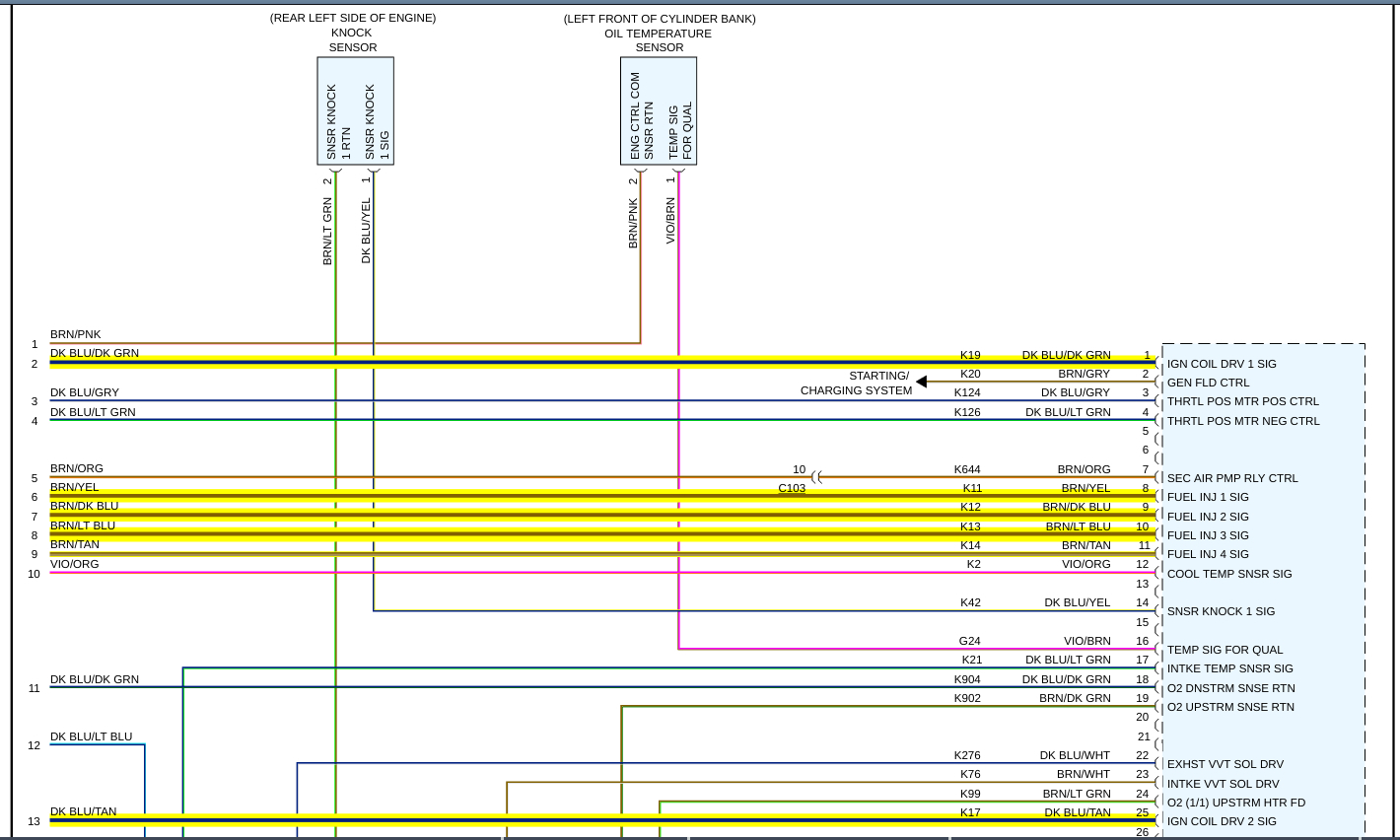This screenshot has height=840, width=1400.
Task: Click the BRN/GRY wire color label
Action: [x=1085, y=374]
